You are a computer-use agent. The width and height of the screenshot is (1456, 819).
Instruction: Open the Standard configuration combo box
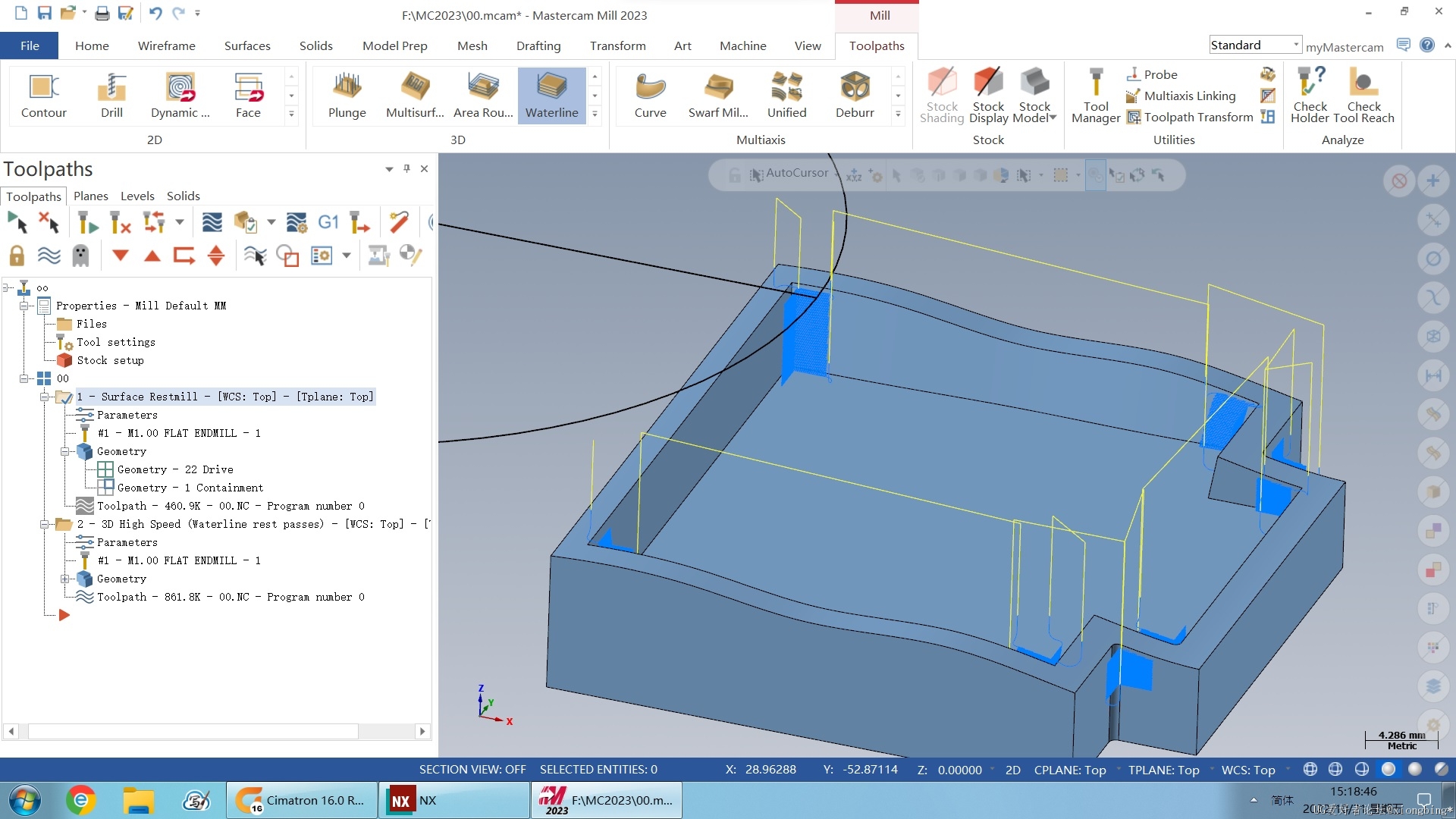[1255, 45]
